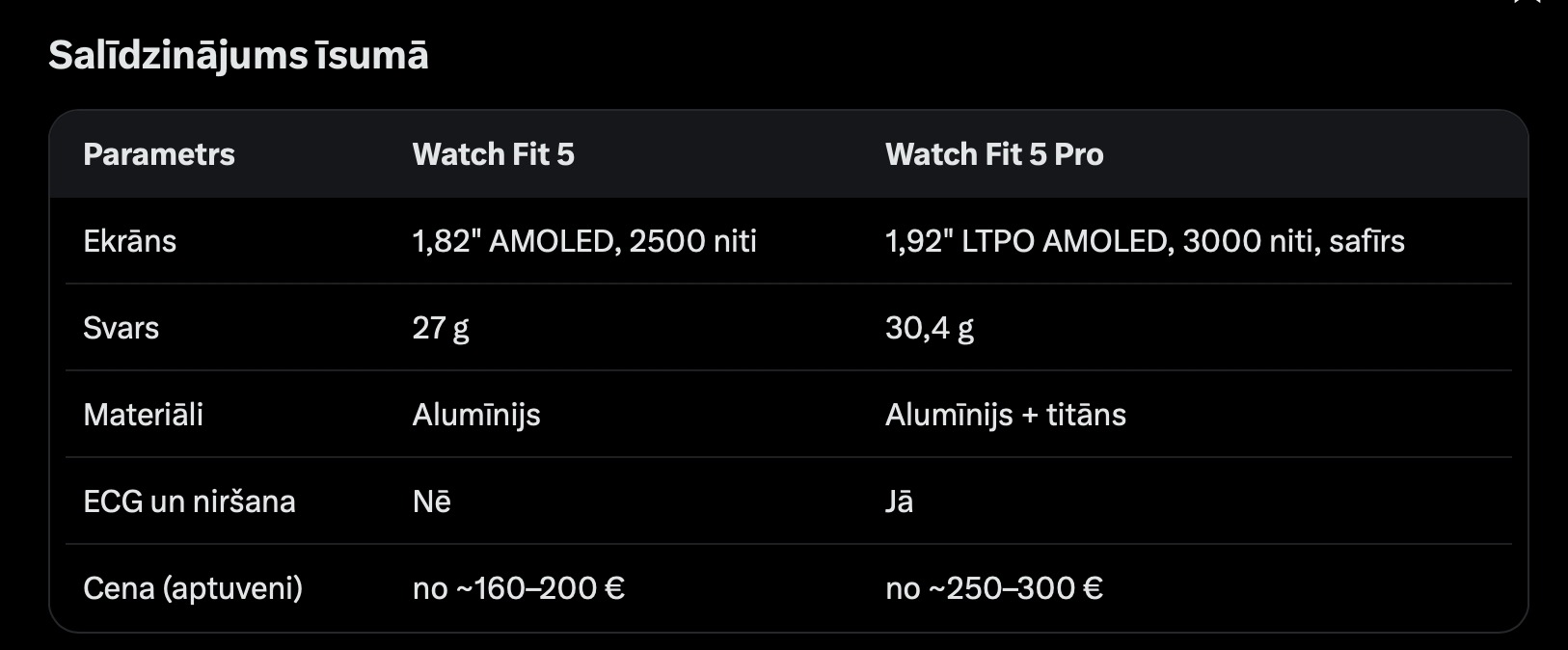Select the Watch Fit 5 Pro column header
Image resolution: width=1568 pixels, height=650 pixels.
pos(994,154)
